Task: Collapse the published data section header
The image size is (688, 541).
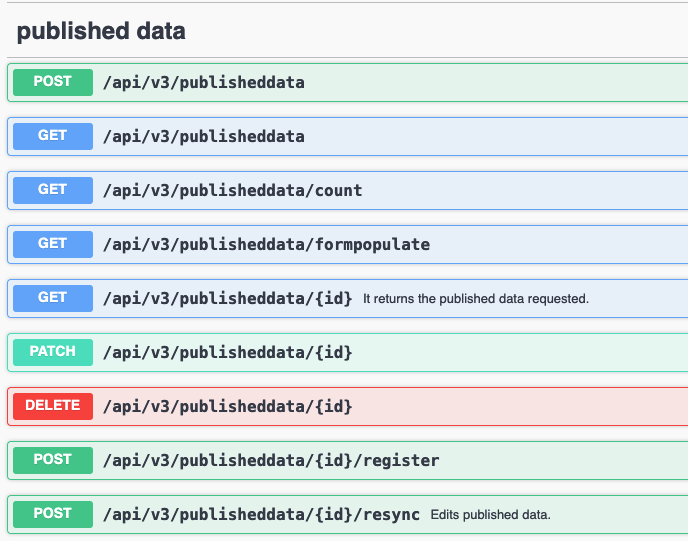Action: click(101, 31)
